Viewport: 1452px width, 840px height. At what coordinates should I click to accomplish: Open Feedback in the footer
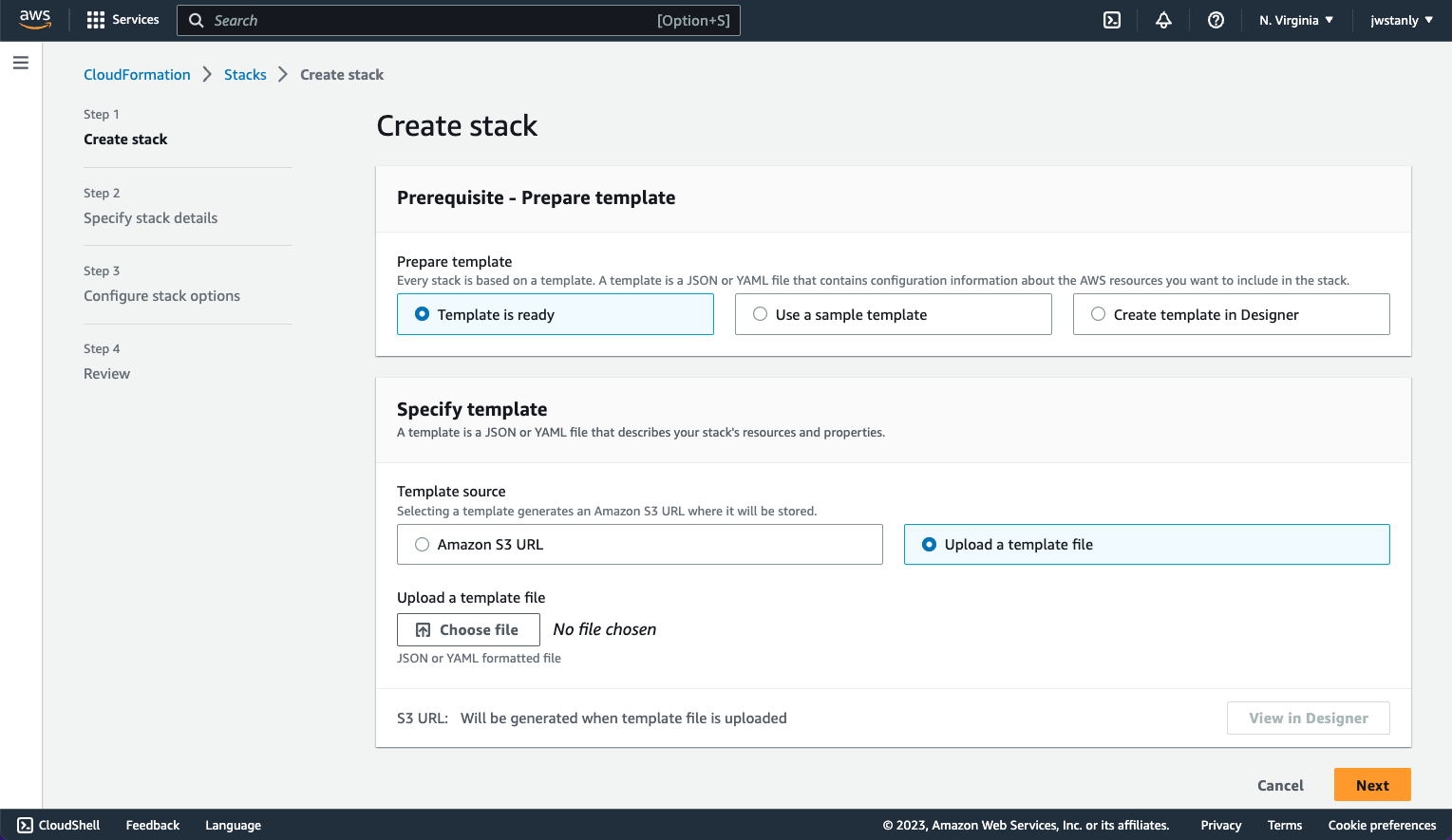click(x=153, y=825)
